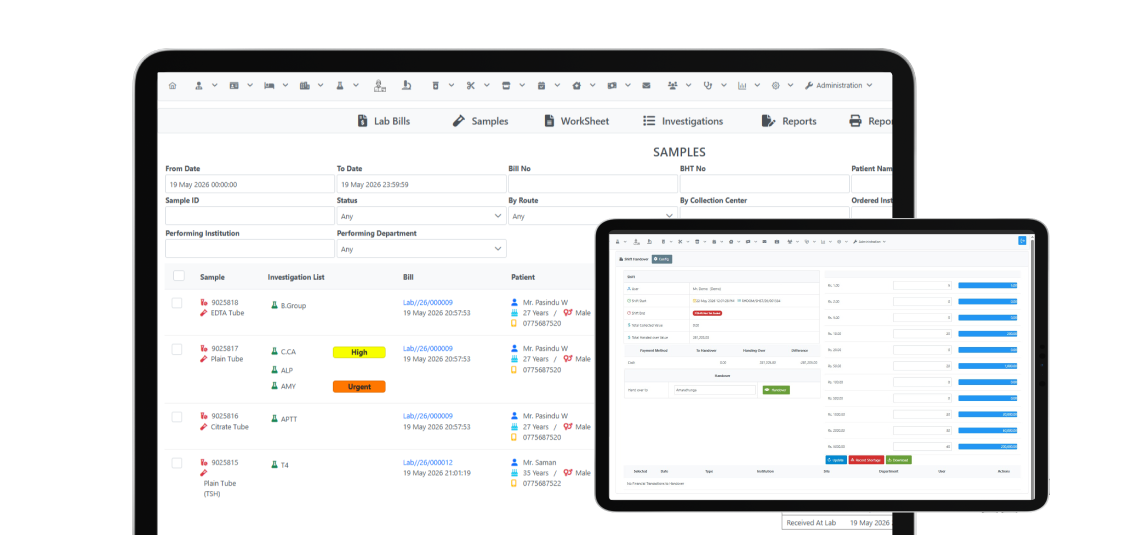Viewport: 1139px width, 535px height.
Task: Open the envelope messages icon
Action: click(646, 86)
